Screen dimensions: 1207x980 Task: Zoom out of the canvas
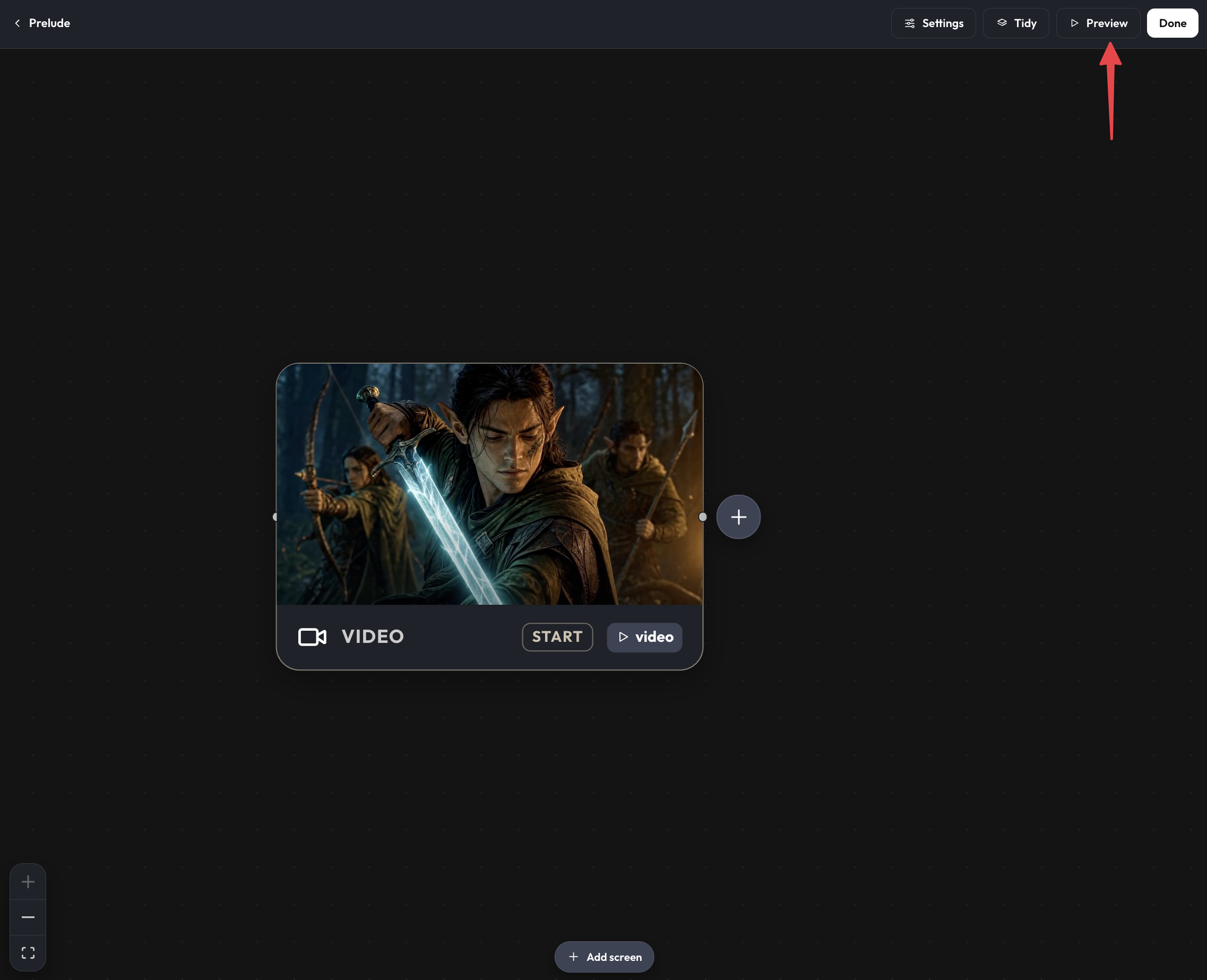[x=28, y=917]
